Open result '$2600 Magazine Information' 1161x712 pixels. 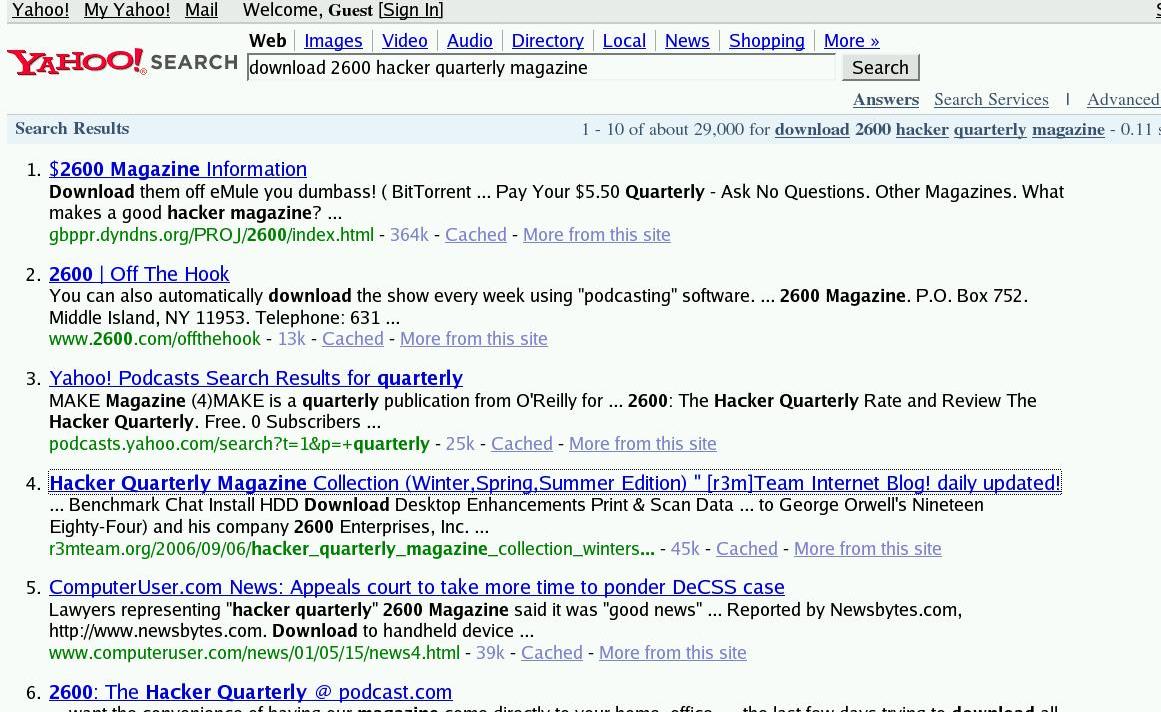[178, 169]
